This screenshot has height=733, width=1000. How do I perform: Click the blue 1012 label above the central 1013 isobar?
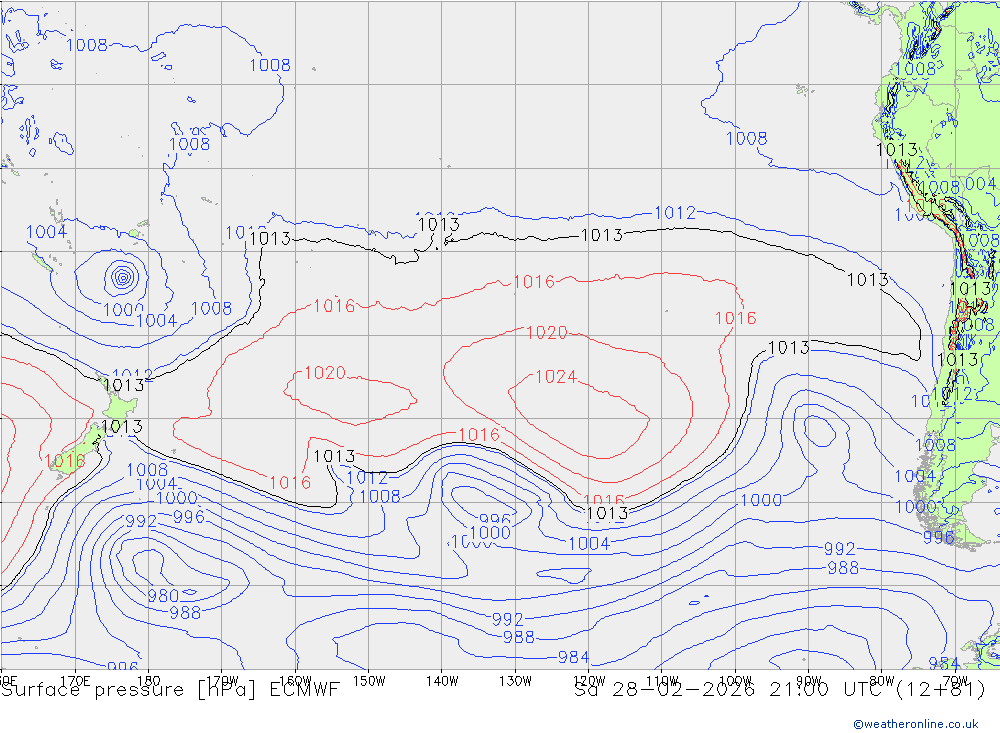[x=675, y=213]
